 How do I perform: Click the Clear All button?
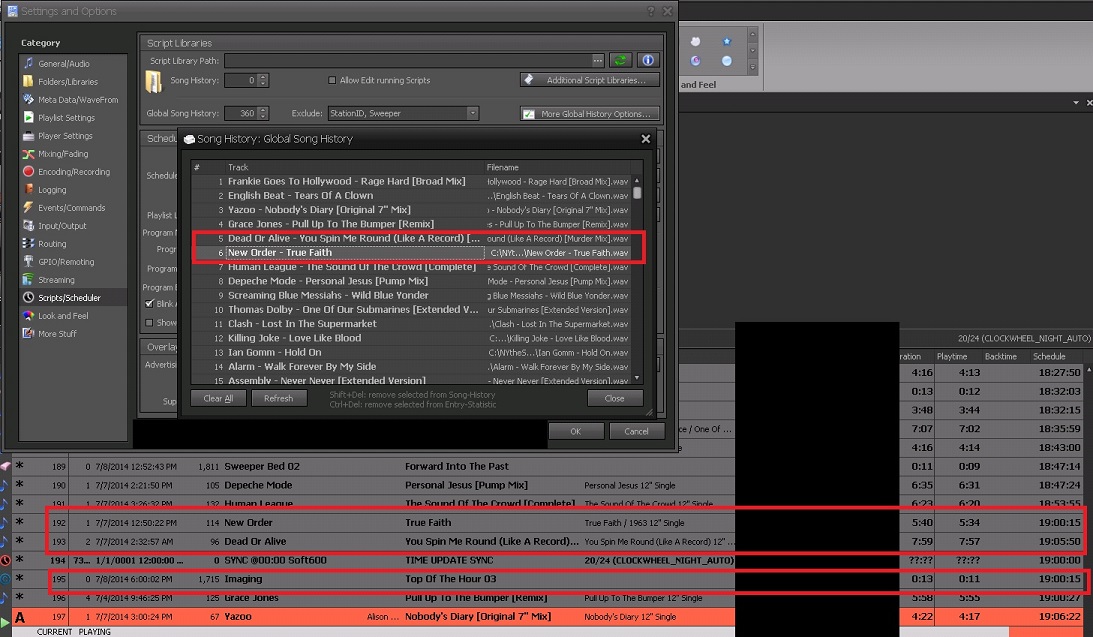tap(218, 398)
